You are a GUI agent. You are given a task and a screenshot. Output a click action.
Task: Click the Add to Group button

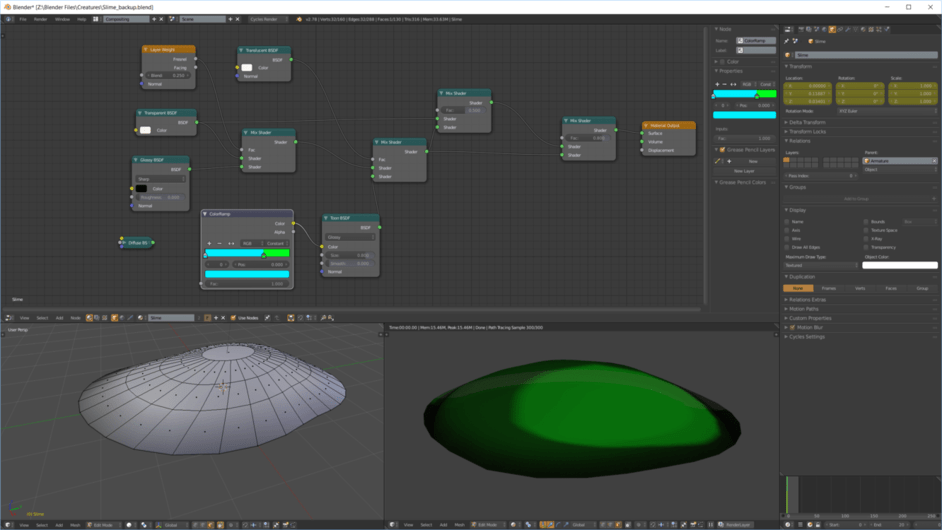click(858, 199)
